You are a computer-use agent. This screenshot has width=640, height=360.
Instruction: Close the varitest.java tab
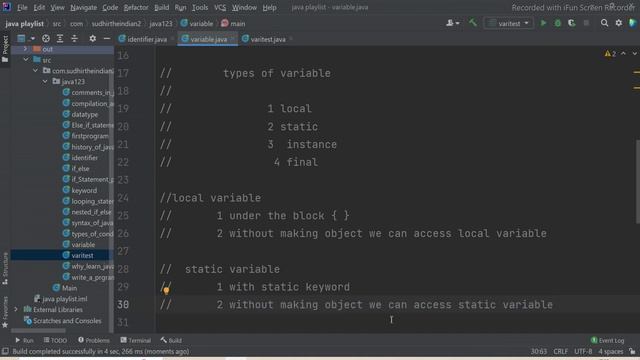pos(291,39)
